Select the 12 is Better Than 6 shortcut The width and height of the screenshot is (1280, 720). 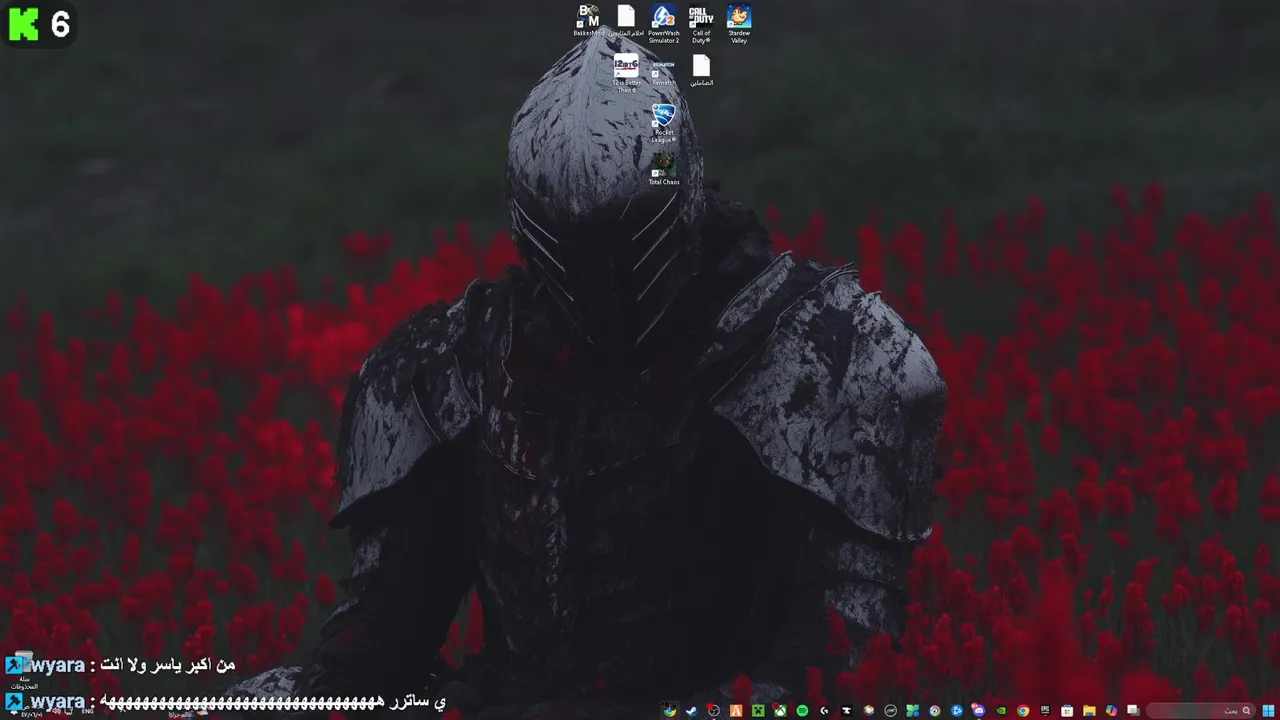point(626,74)
